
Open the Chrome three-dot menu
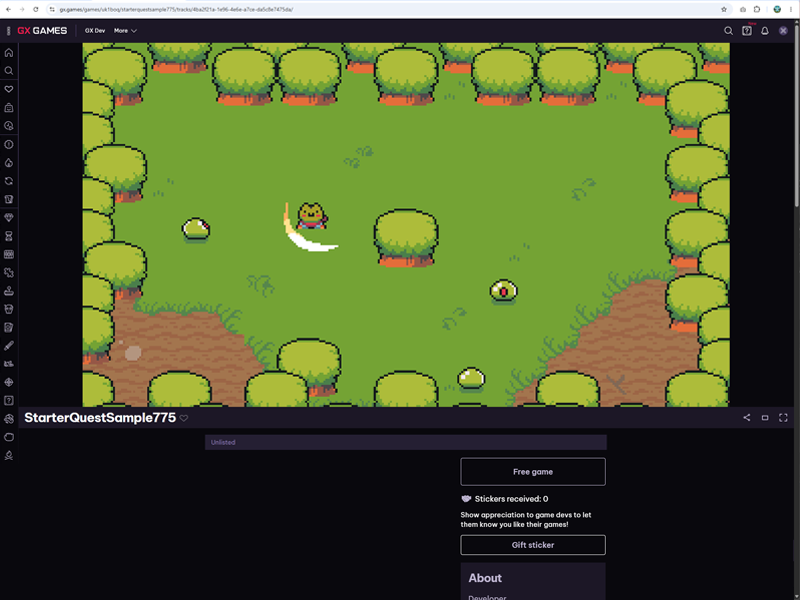[791, 9]
